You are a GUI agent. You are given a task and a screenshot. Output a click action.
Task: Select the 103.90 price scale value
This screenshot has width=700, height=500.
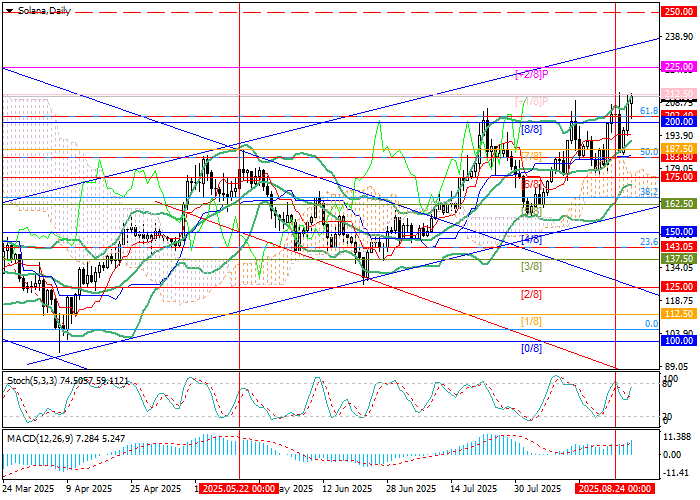[x=679, y=333]
